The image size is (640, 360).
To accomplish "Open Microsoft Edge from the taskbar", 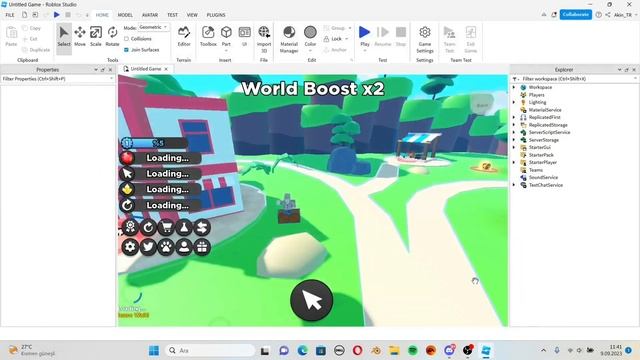I will click(302, 350).
